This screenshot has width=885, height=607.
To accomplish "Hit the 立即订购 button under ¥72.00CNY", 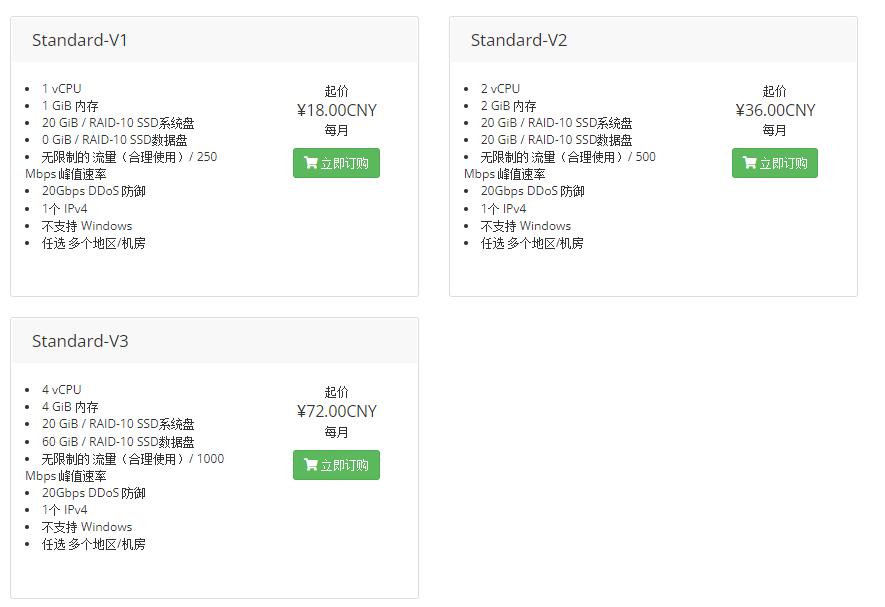I will [336, 465].
